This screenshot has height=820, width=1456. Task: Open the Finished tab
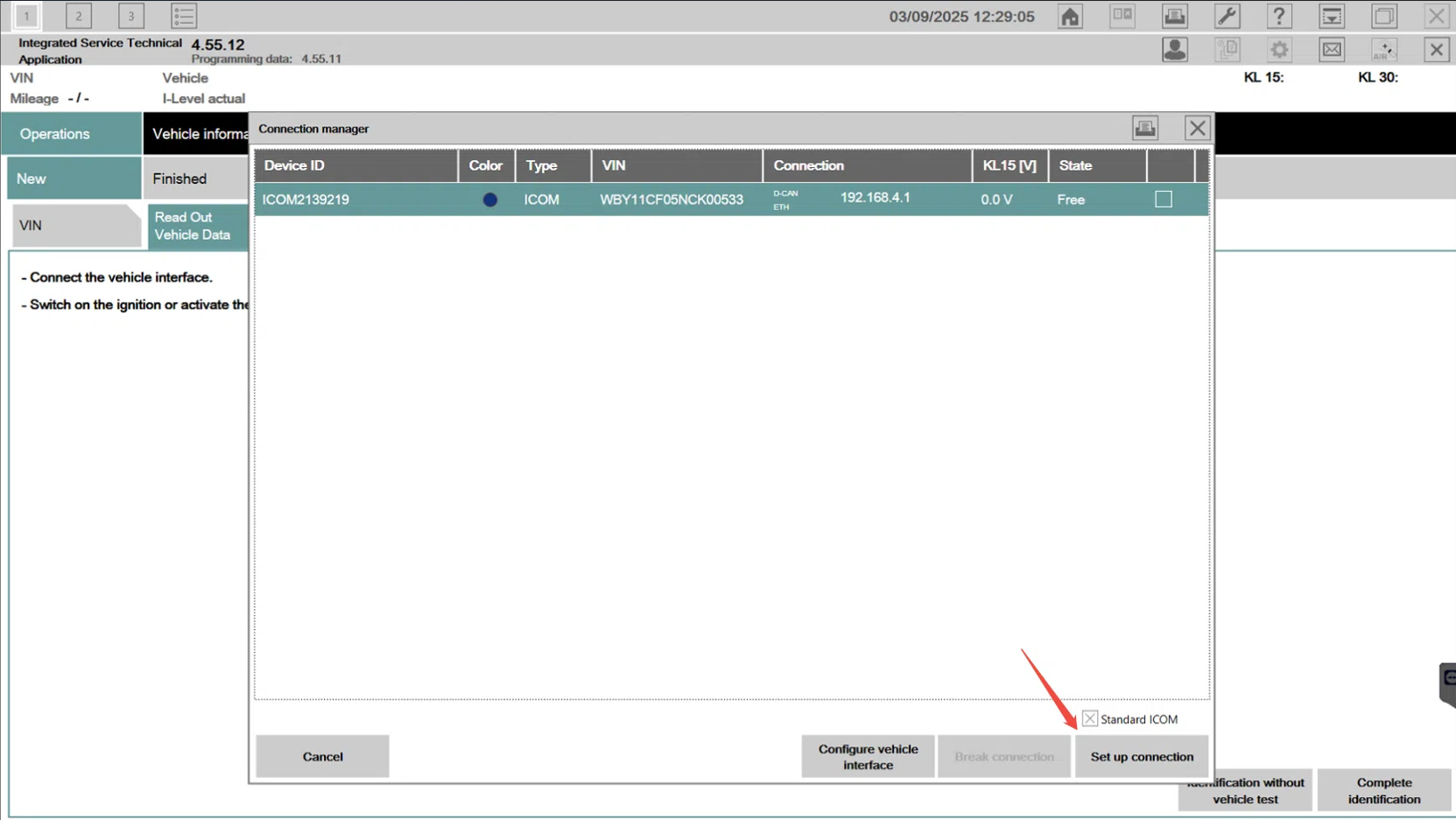(179, 179)
